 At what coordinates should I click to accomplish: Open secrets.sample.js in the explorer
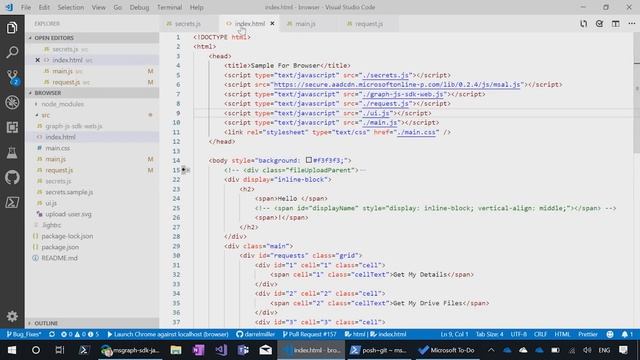coord(69,192)
